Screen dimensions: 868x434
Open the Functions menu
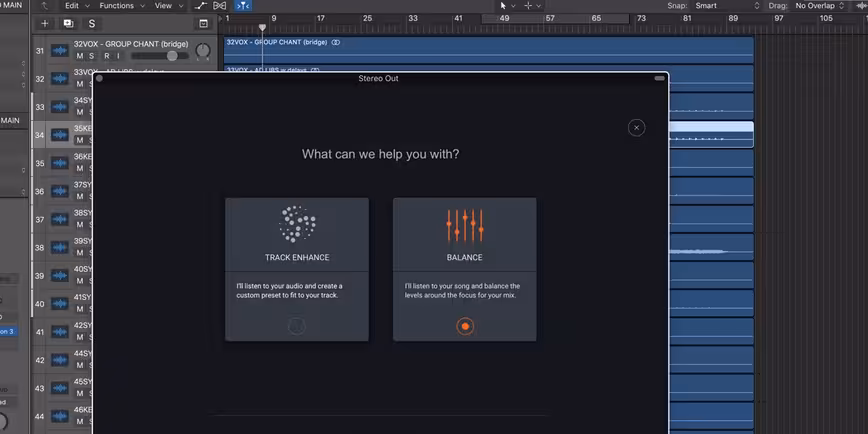coord(122,6)
